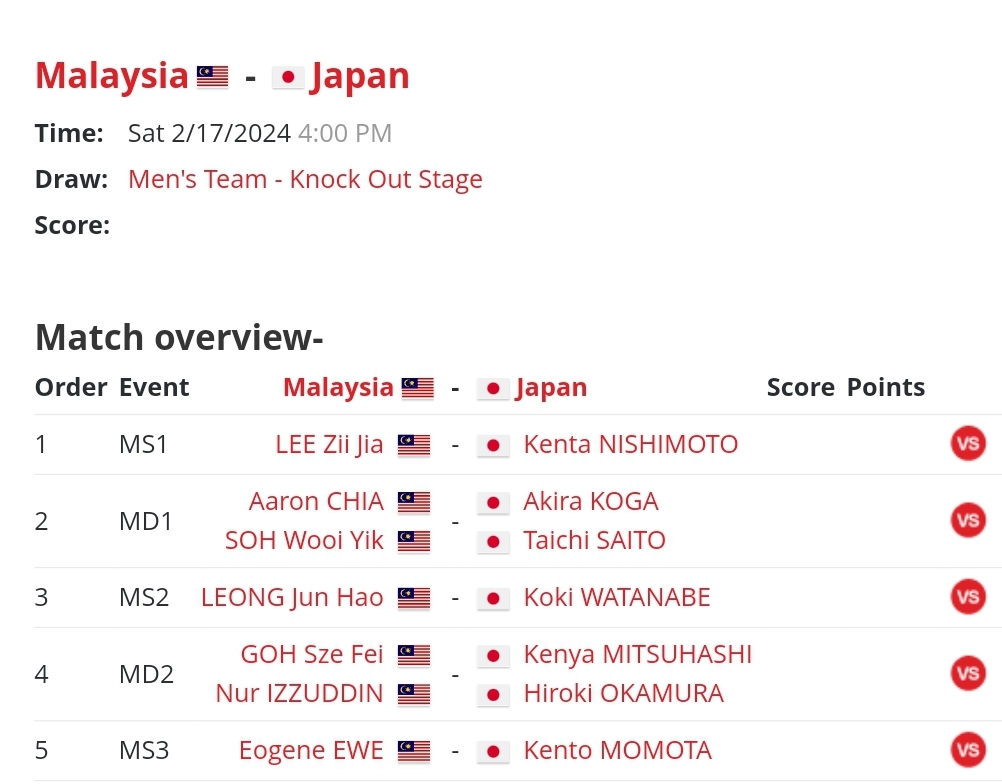1002x784 pixels.
Task: Open Nur IZZUDDIN player page
Action: (x=299, y=693)
